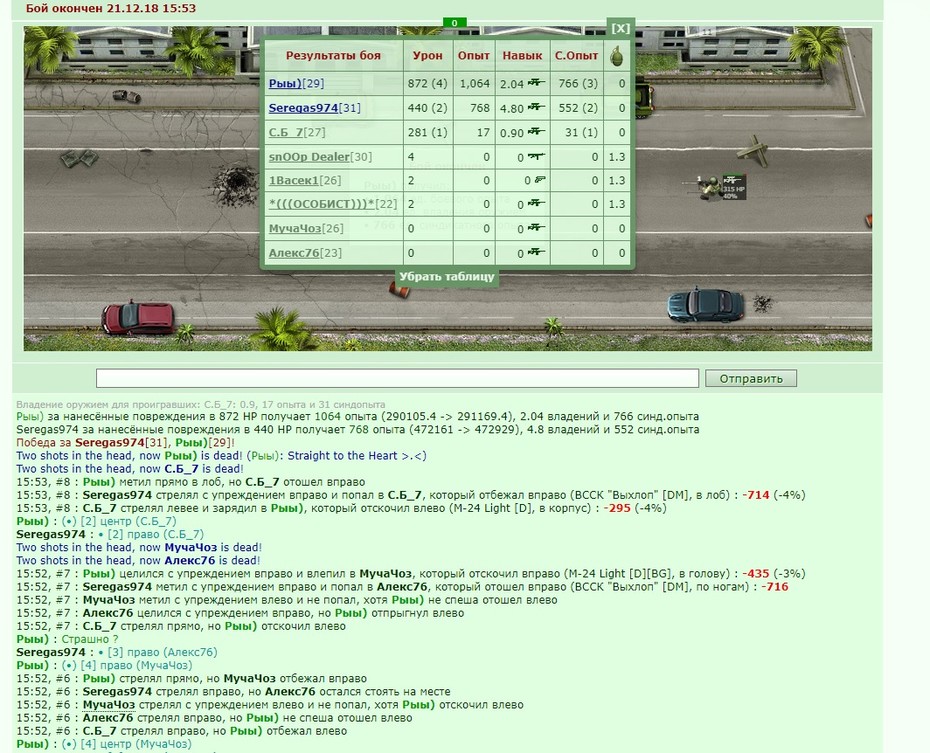Viewport: 930px width, 753px height.
Task: Click weapon icon in snOOp Dealer row
Action: [x=536, y=157]
